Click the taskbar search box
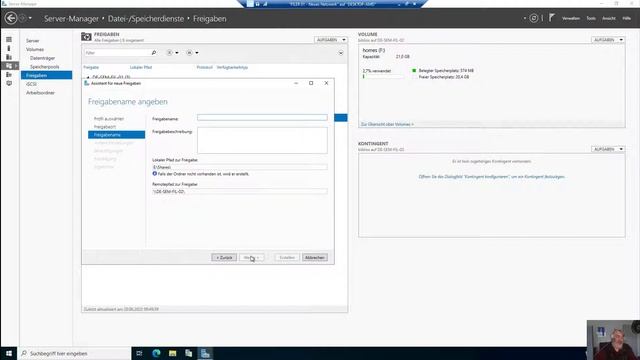 coord(74,353)
